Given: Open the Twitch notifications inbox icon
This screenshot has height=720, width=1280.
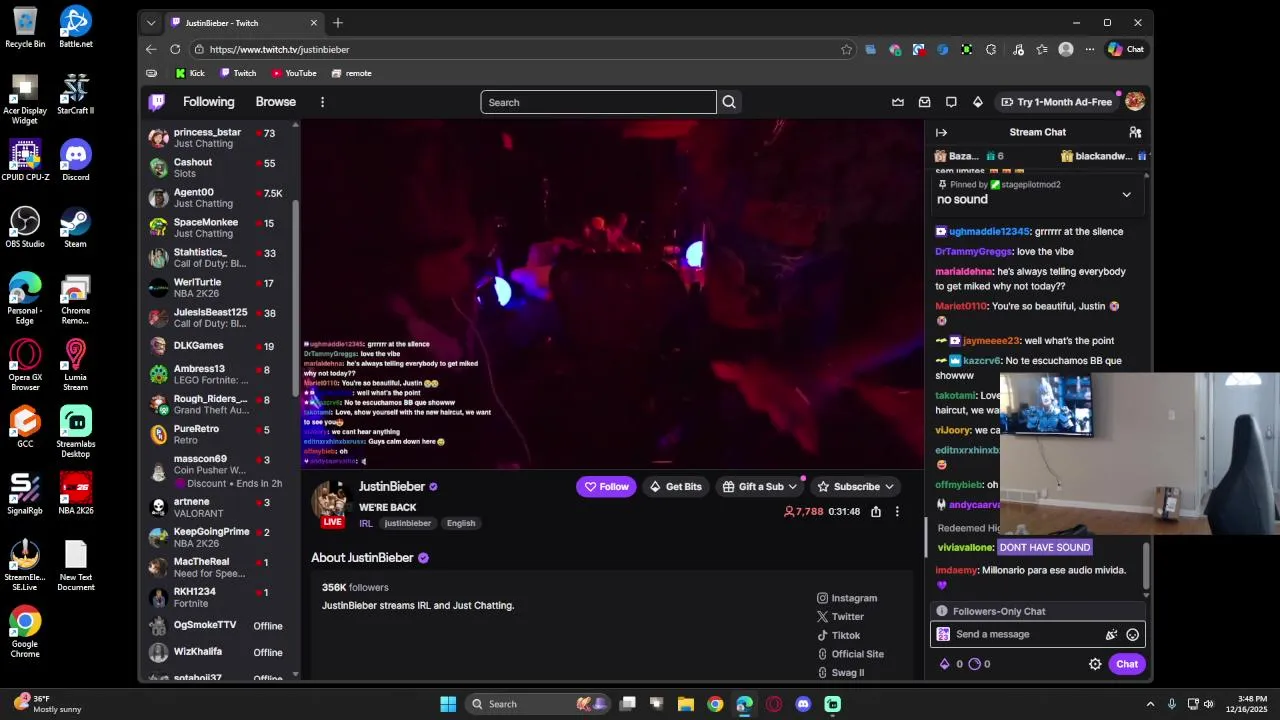Looking at the screenshot, I should (924, 102).
